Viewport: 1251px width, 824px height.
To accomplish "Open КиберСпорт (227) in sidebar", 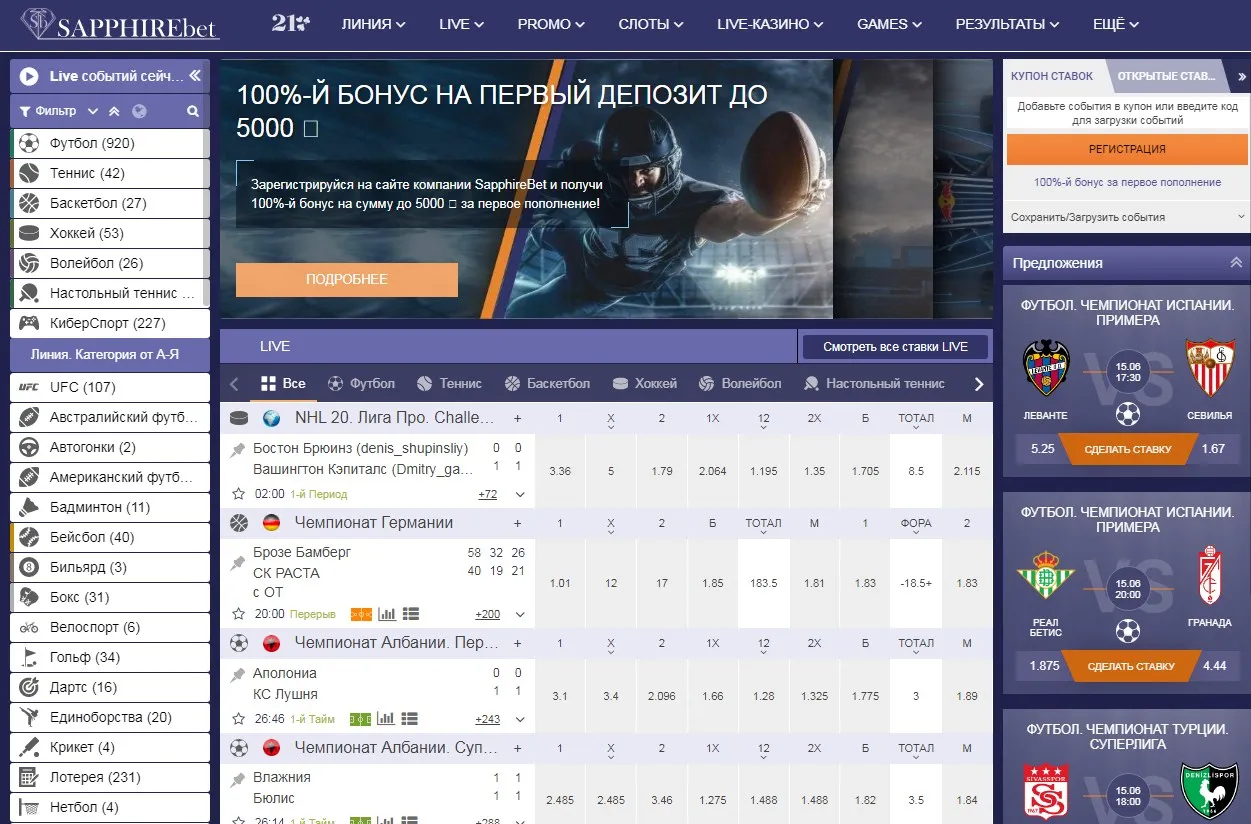I will click(110, 323).
